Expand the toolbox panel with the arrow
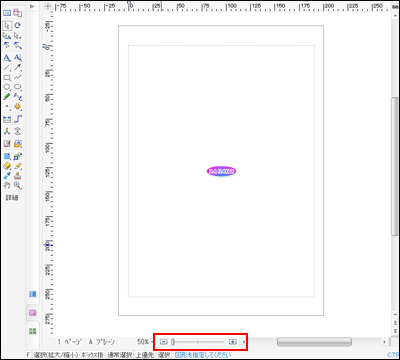The image size is (400, 360). [x=32, y=6]
